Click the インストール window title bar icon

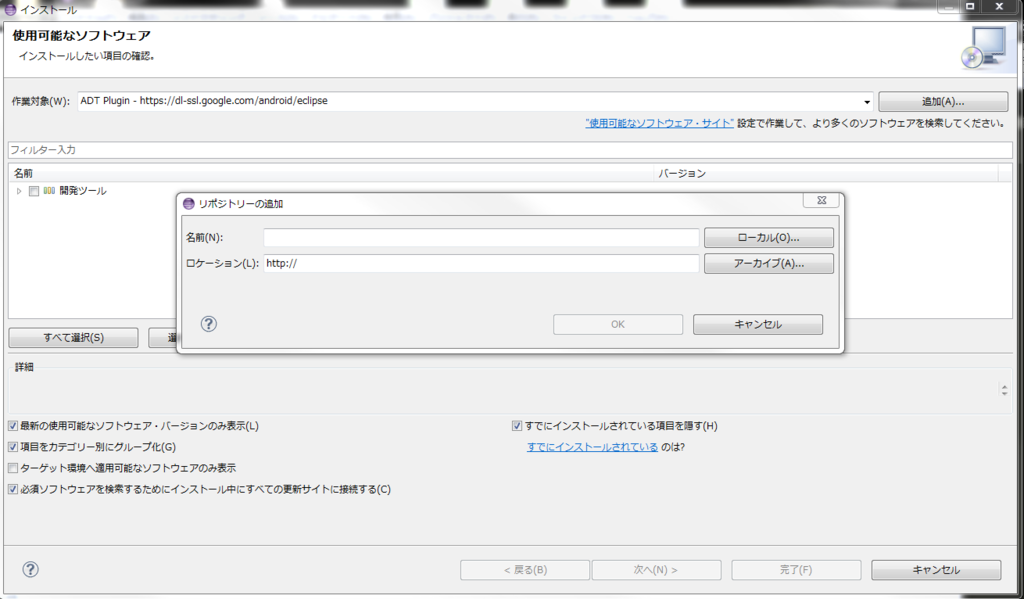8,7
